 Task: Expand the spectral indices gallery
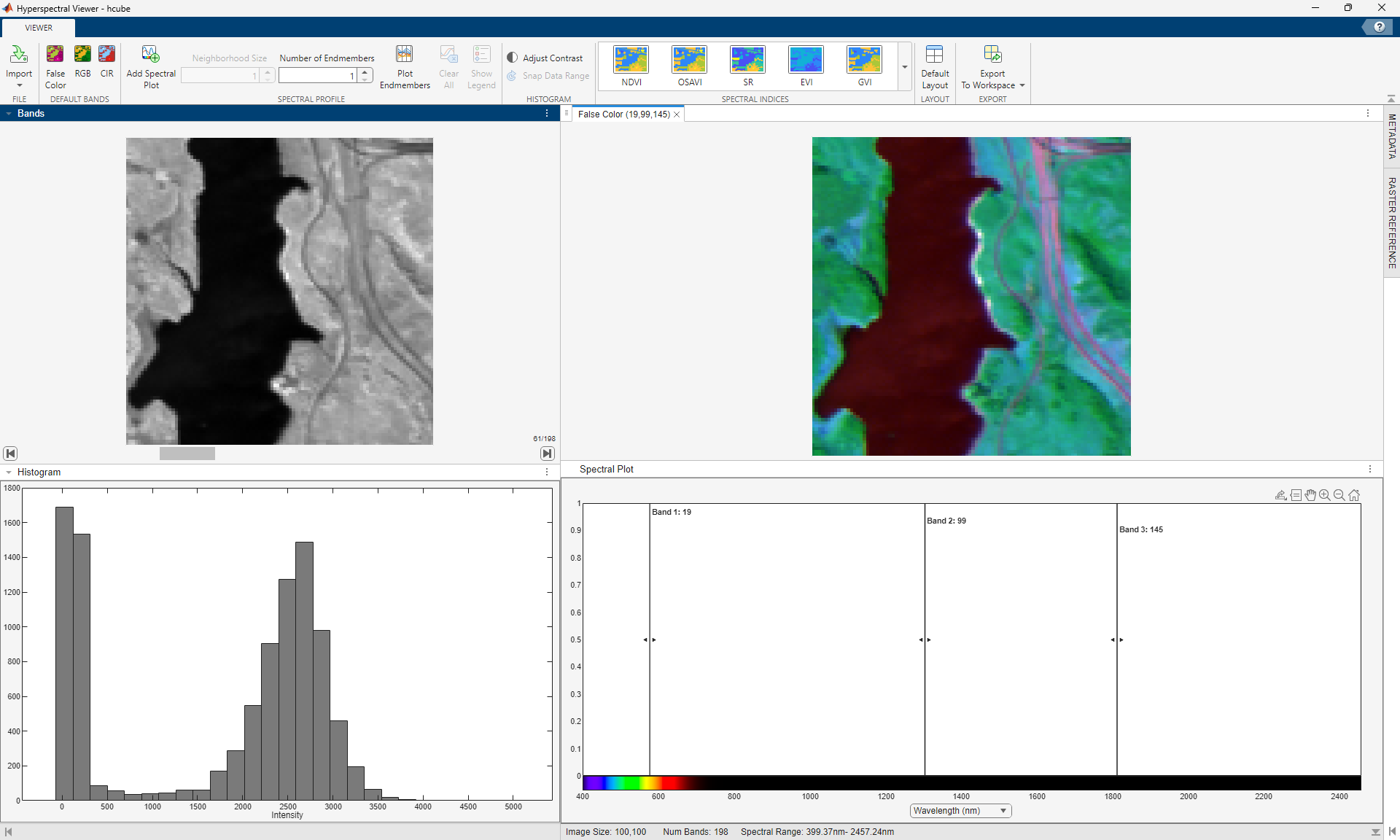tap(903, 66)
